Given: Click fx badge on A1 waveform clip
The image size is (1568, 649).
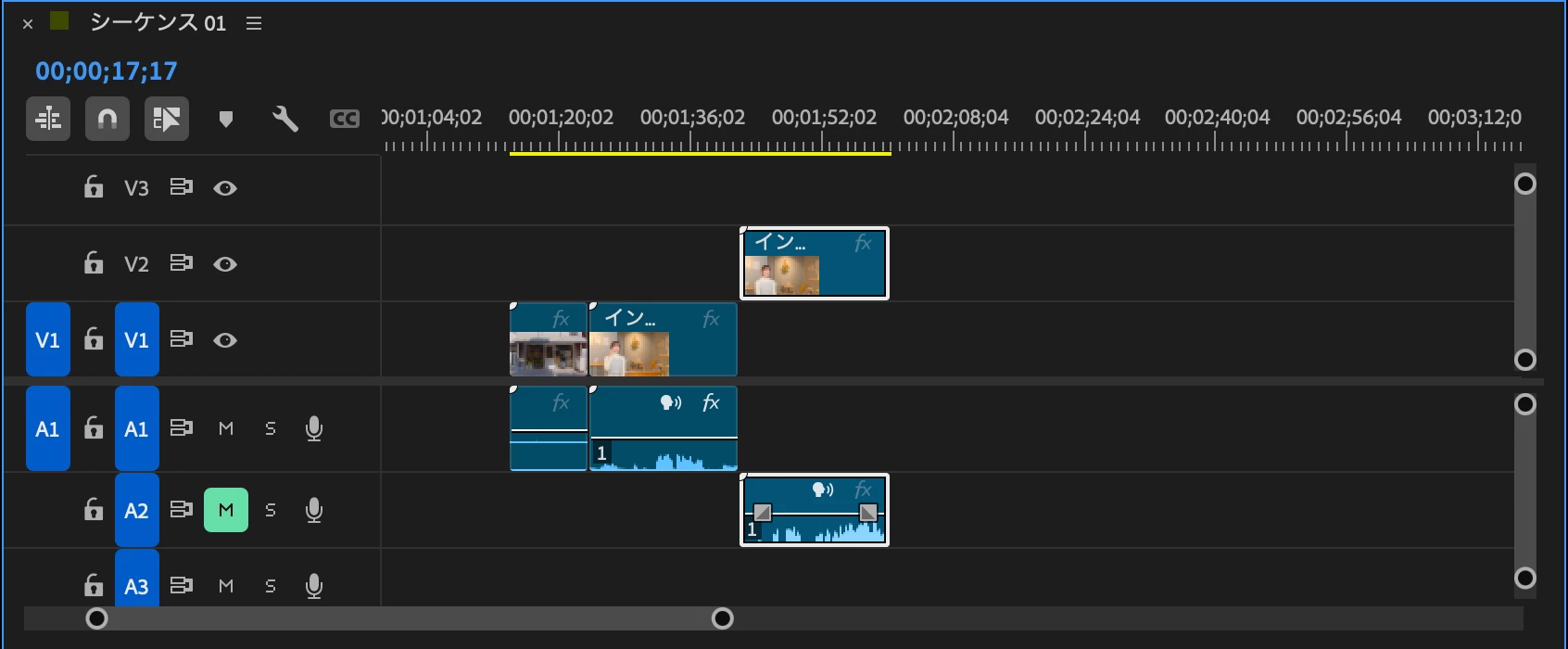Looking at the screenshot, I should point(711,402).
